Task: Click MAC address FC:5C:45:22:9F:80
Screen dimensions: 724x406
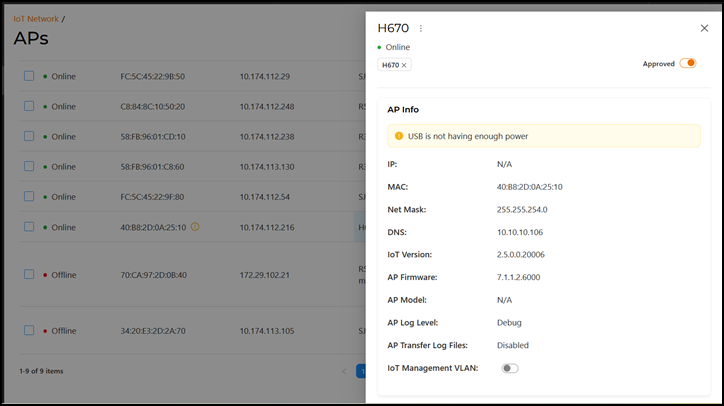Action: pos(152,197)
